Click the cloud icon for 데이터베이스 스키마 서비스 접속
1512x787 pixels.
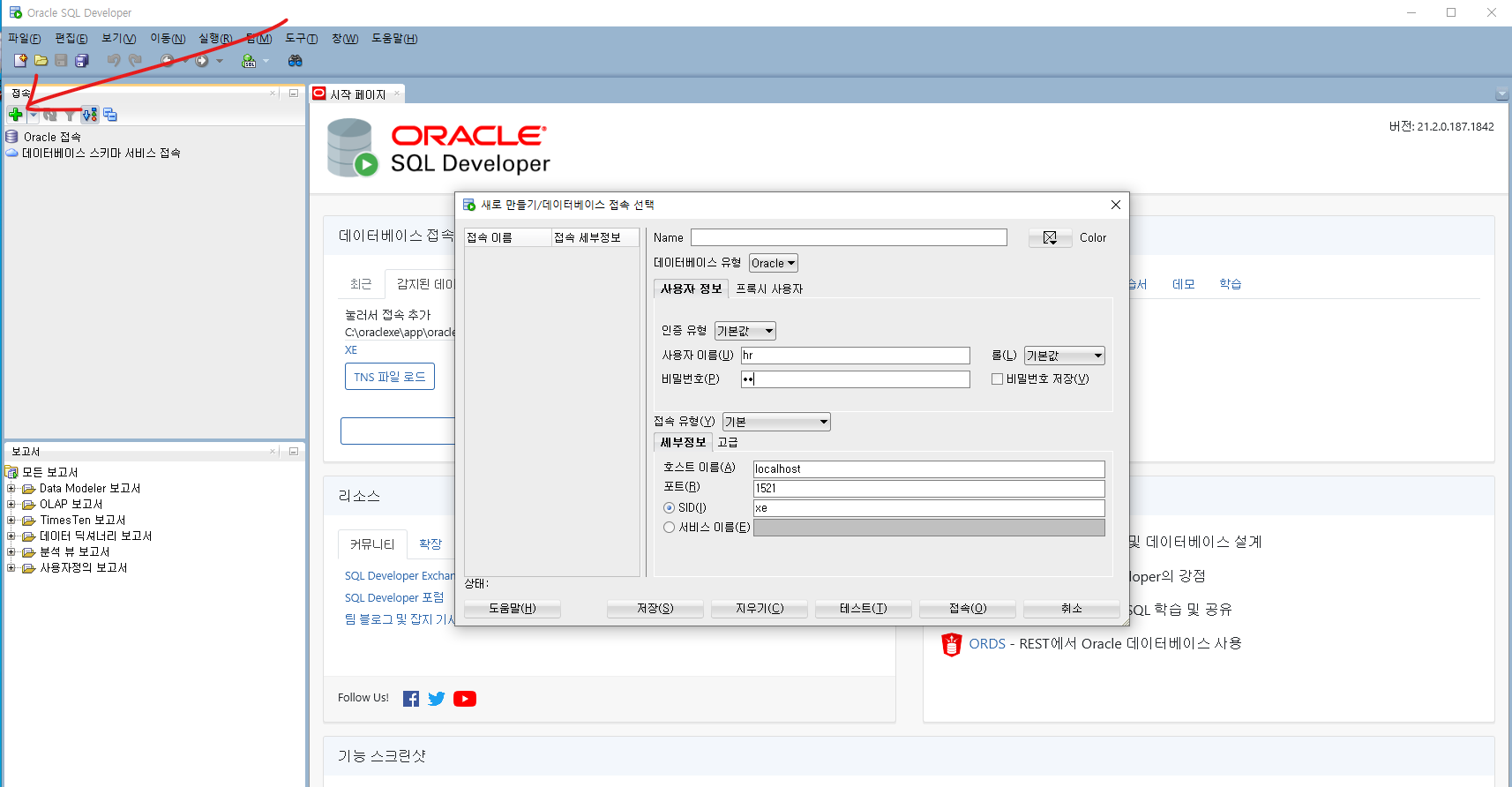pos(11,153)
